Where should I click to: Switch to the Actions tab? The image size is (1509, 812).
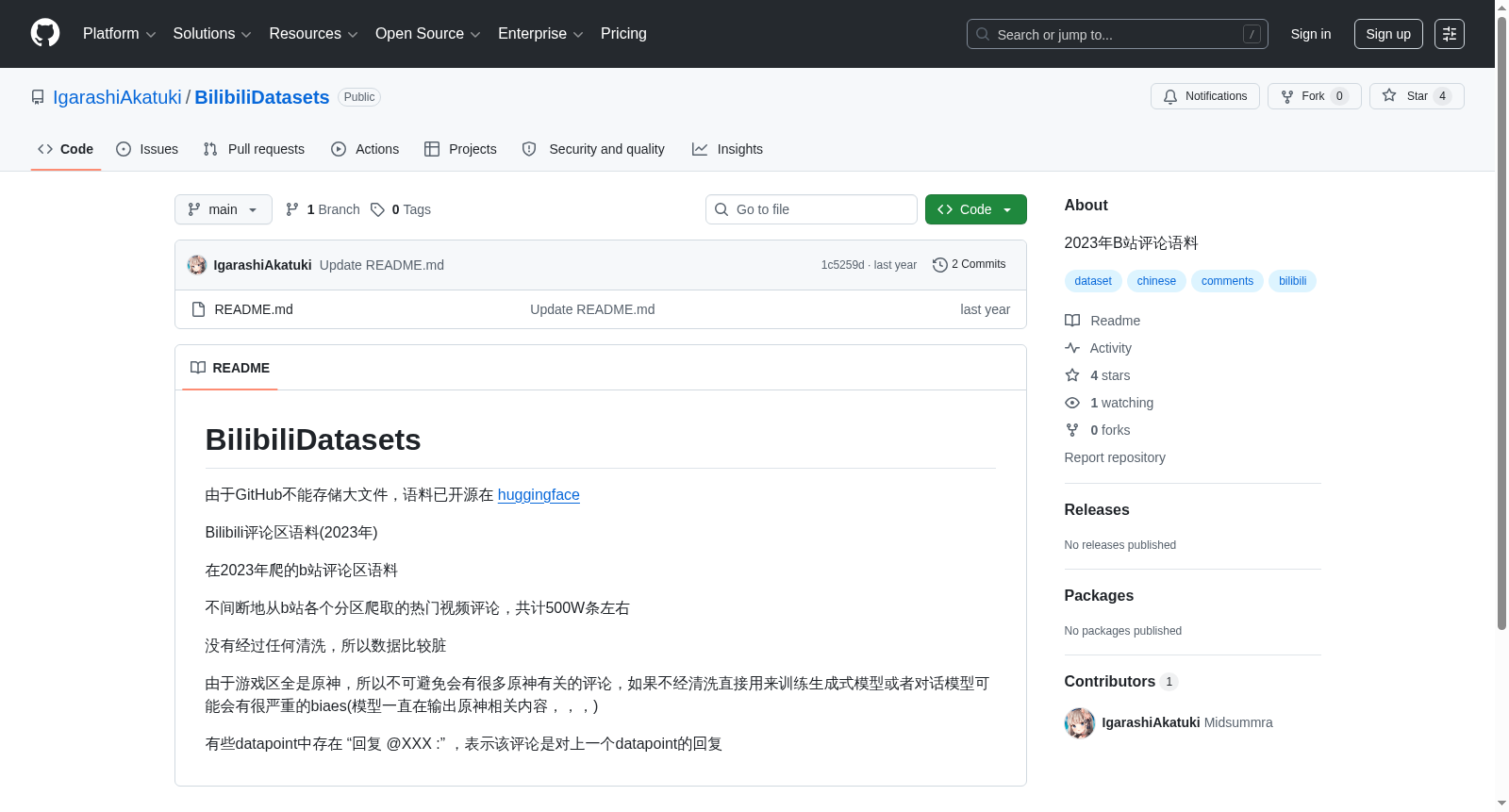[x=365, y=149]
